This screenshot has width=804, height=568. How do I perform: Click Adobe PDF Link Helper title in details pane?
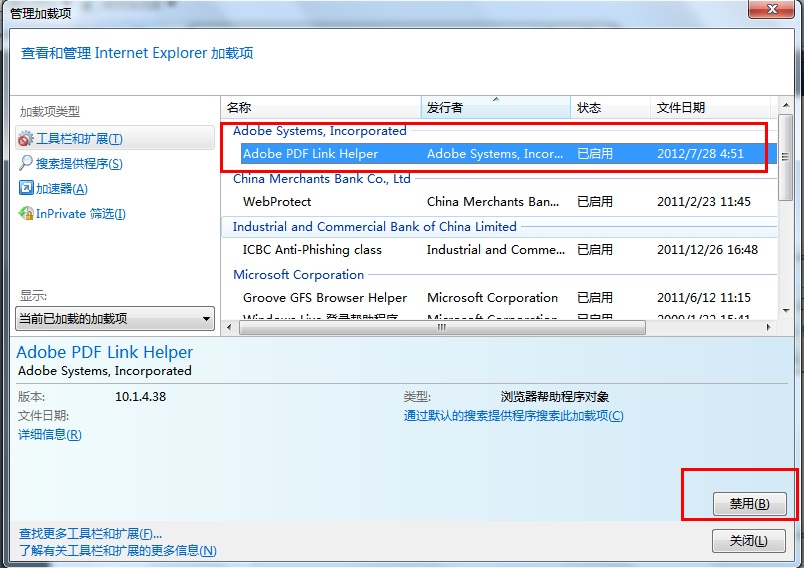(x=105, y=352)
